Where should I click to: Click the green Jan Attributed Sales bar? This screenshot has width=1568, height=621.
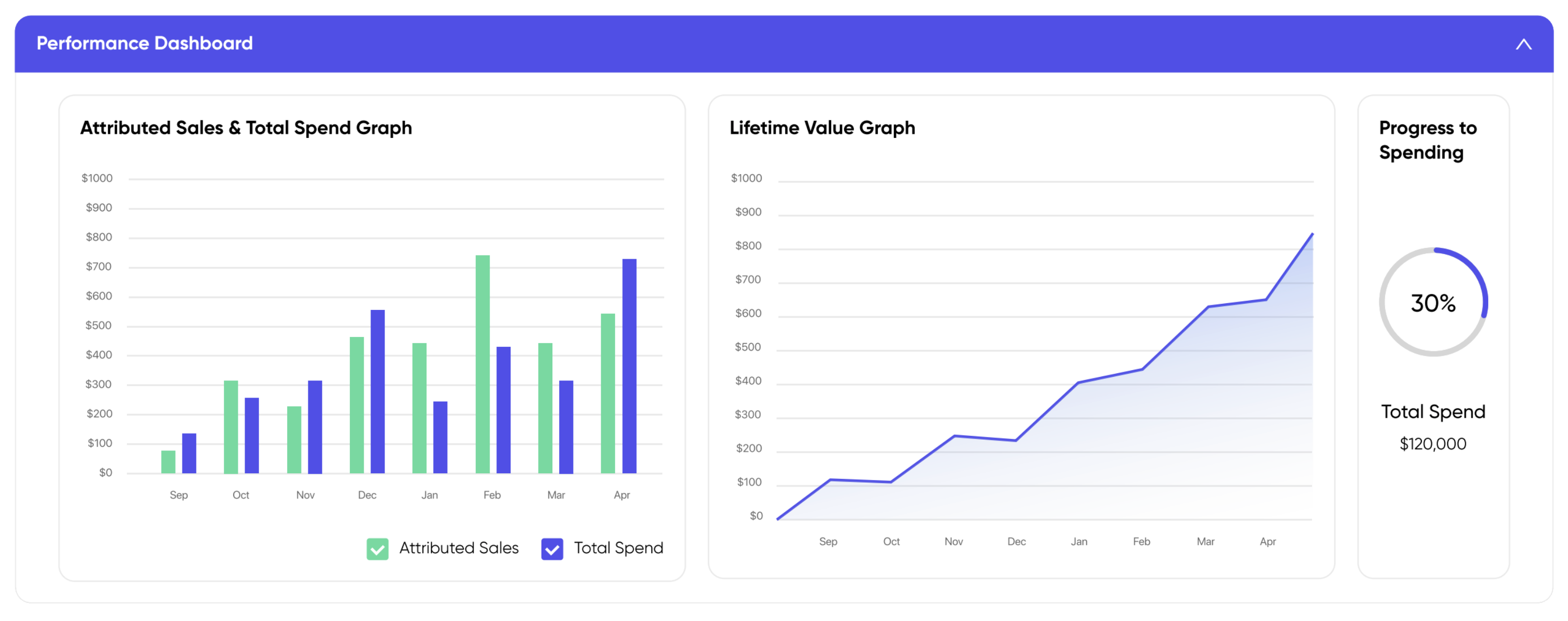coord(419,408)
